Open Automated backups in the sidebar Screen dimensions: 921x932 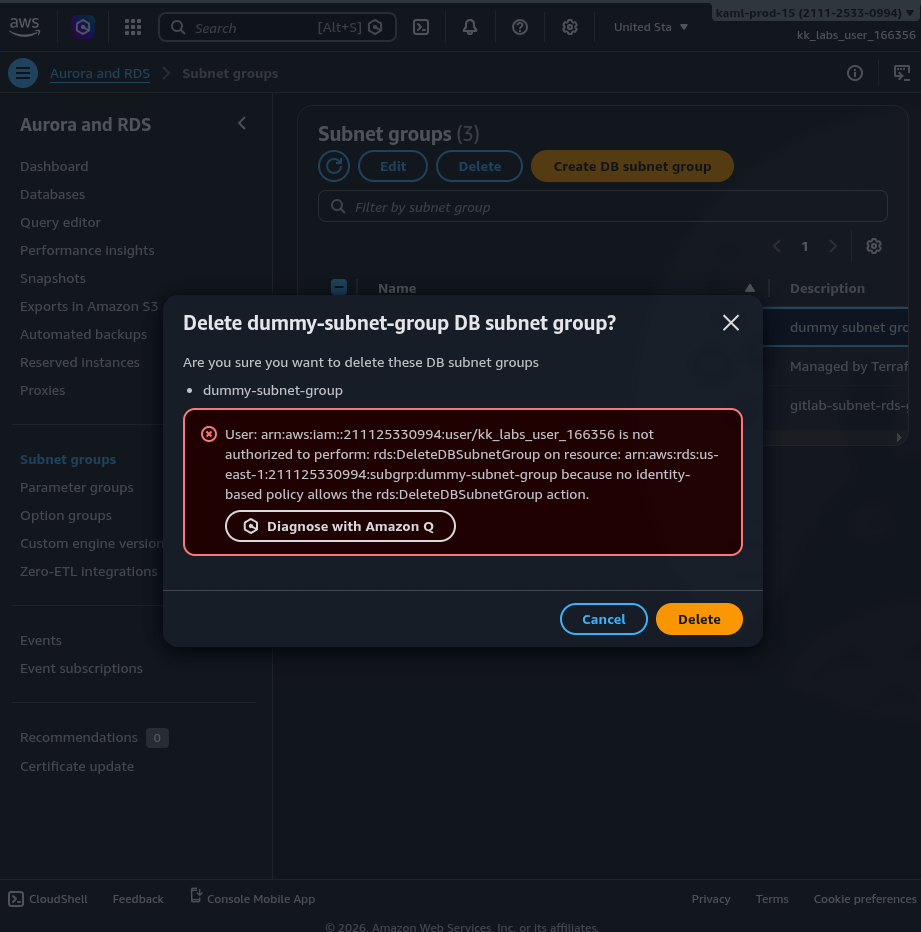coord(83,334)
